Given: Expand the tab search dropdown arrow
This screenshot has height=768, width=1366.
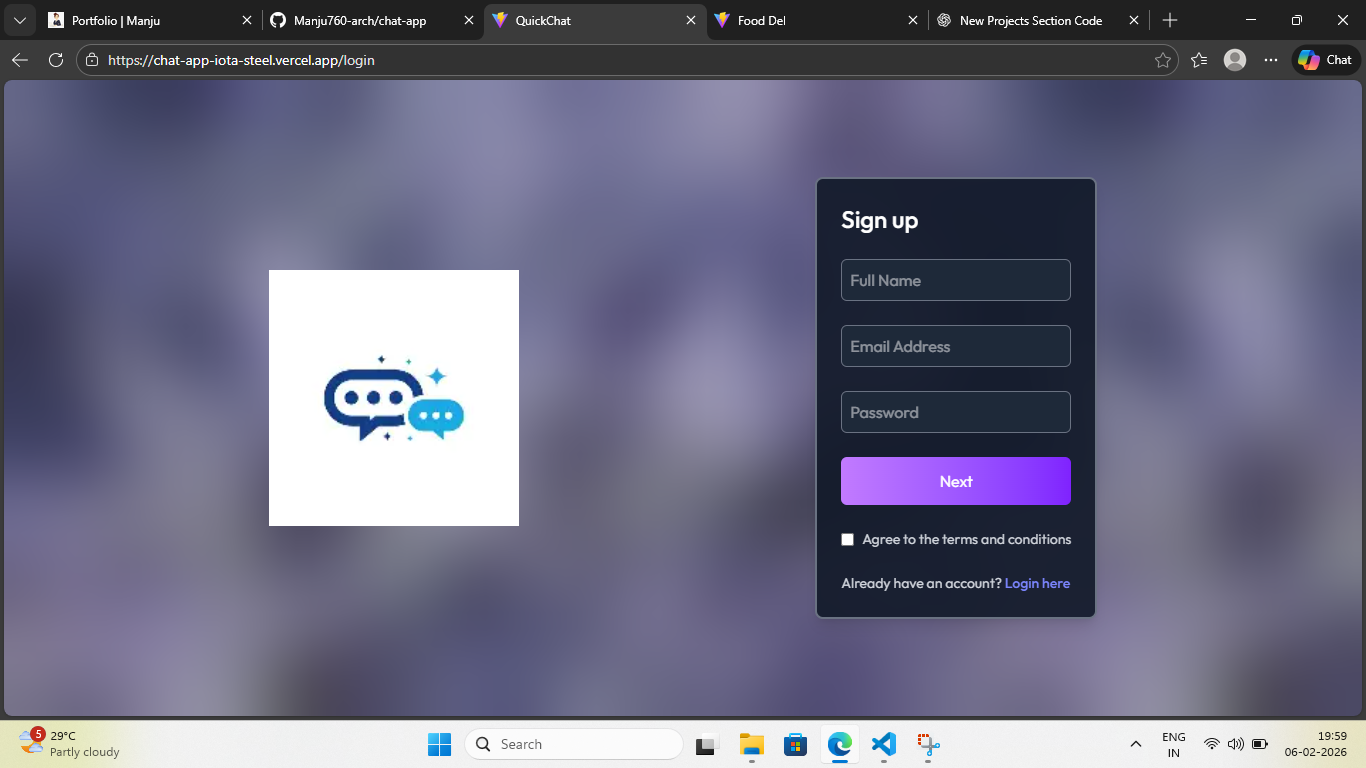Looking at the screenshot, I should (x=20, y=20).
